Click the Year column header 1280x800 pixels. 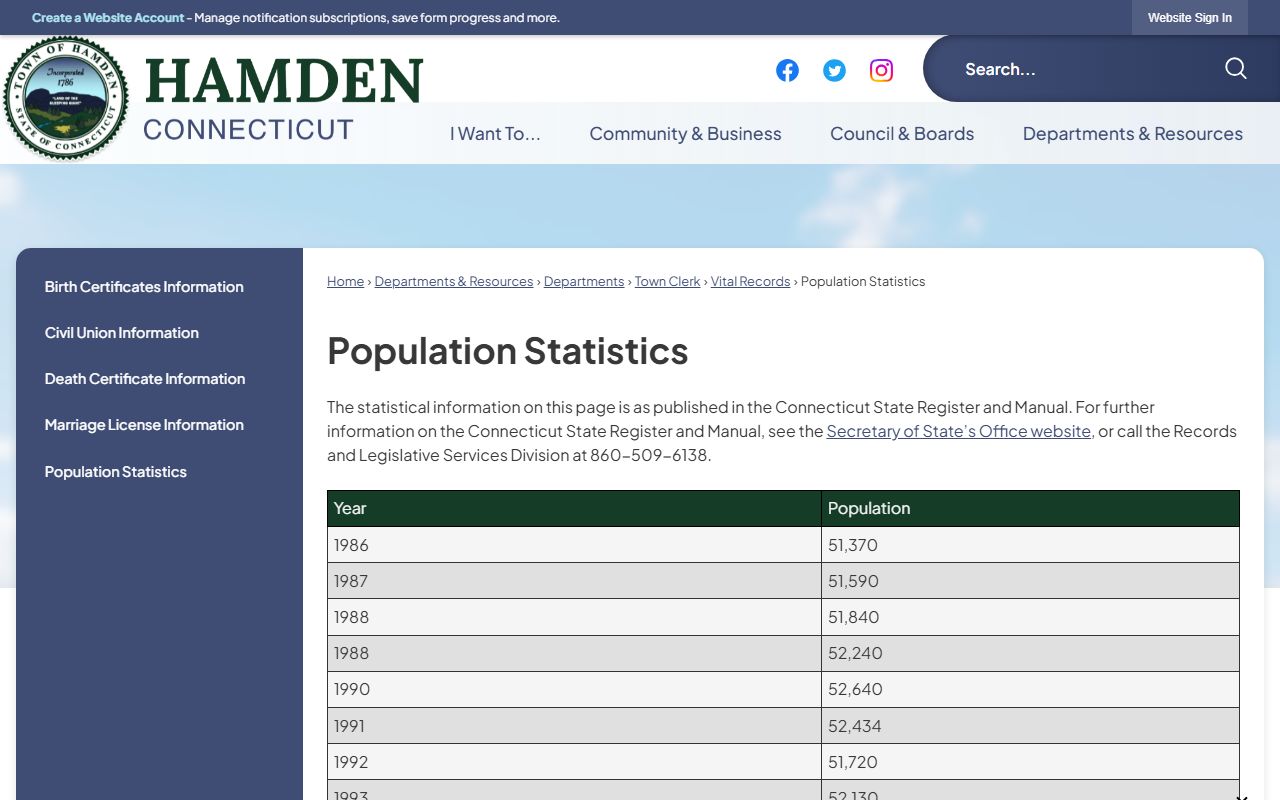point(574,508)
